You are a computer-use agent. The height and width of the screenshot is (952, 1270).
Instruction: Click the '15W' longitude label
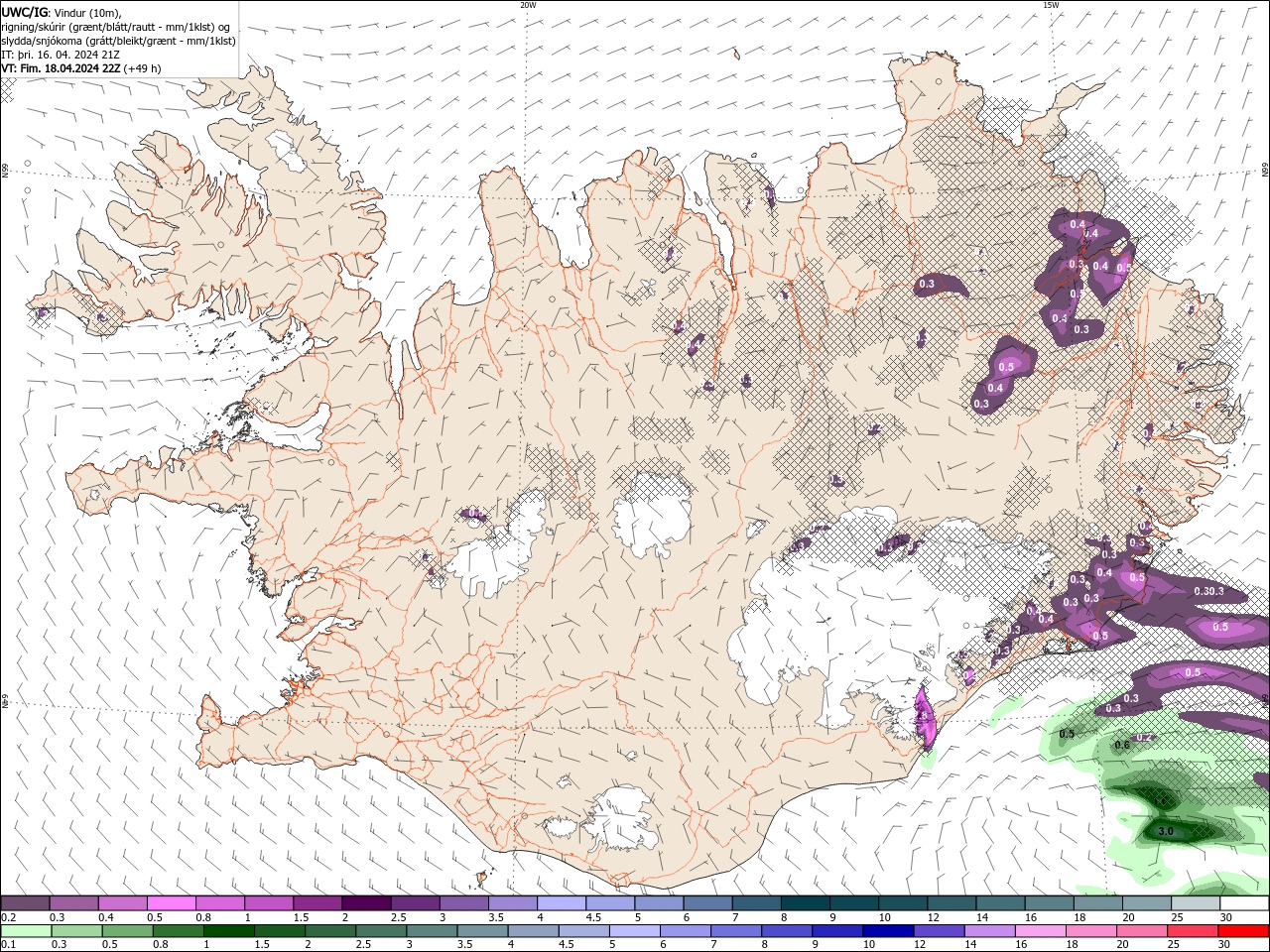pyautogui.click(x=1051, y=5)
